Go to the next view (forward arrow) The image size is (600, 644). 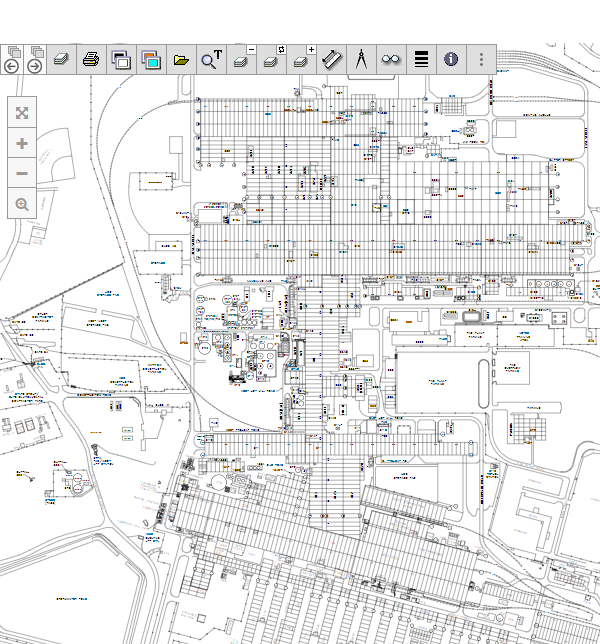pos(35,66)
